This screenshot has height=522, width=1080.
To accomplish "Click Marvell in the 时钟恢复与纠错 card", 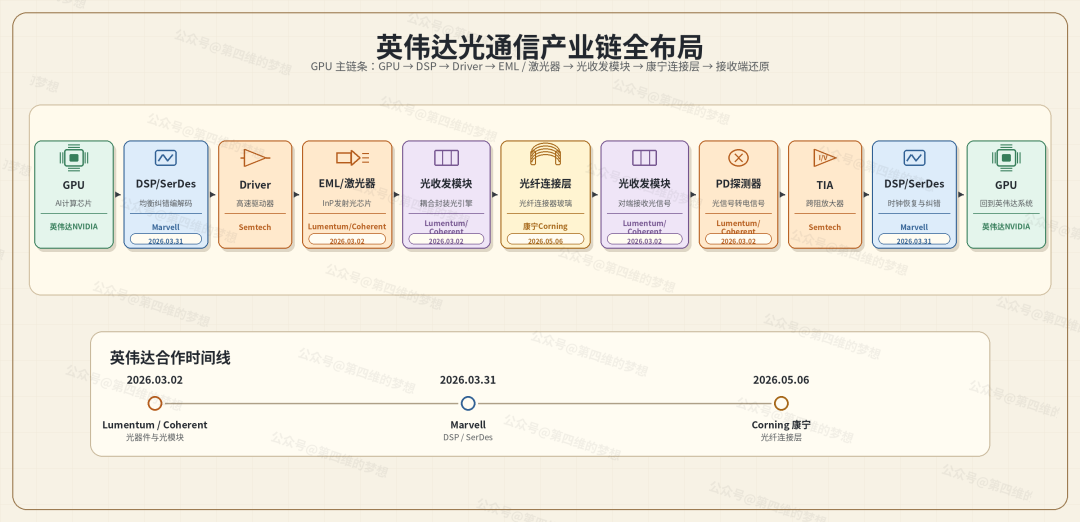I will tap(914, 227).
